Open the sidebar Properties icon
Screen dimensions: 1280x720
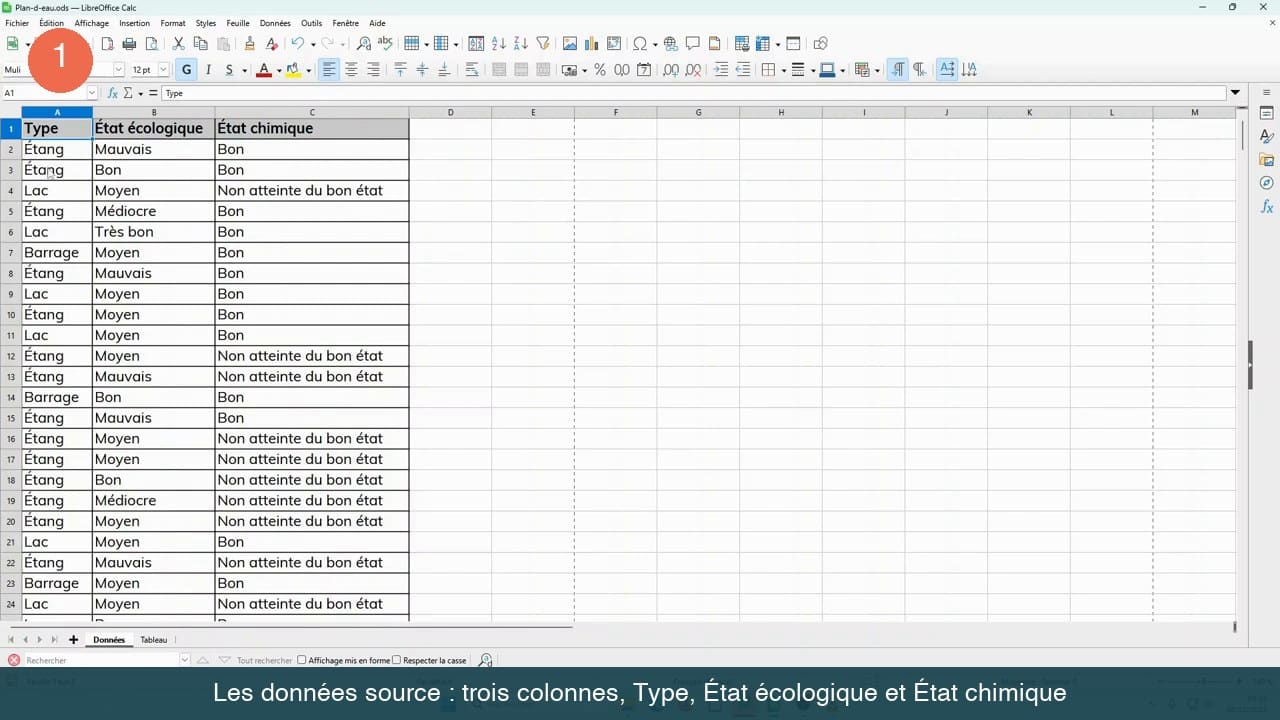point(1267,113)
